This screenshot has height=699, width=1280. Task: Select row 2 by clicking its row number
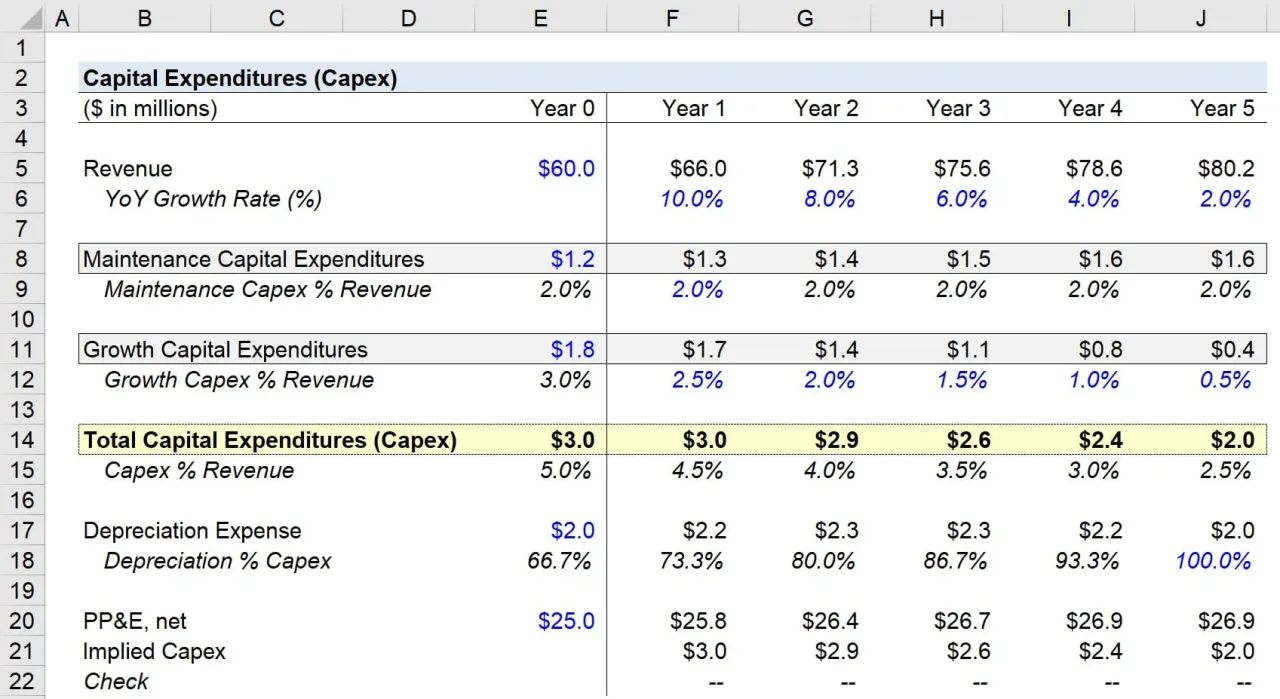click(21, 77)
